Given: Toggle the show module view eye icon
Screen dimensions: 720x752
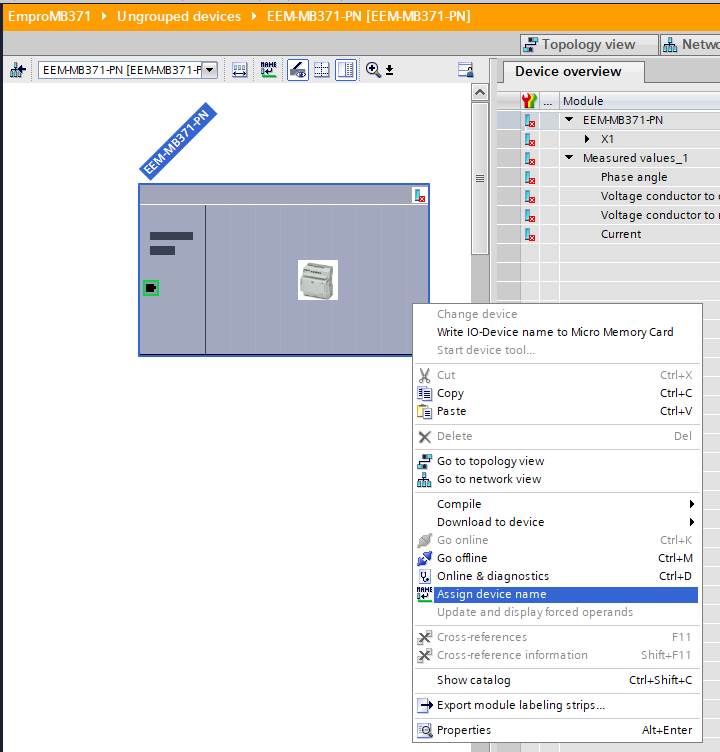Looking at the screenshot, I should click(298, 70).
